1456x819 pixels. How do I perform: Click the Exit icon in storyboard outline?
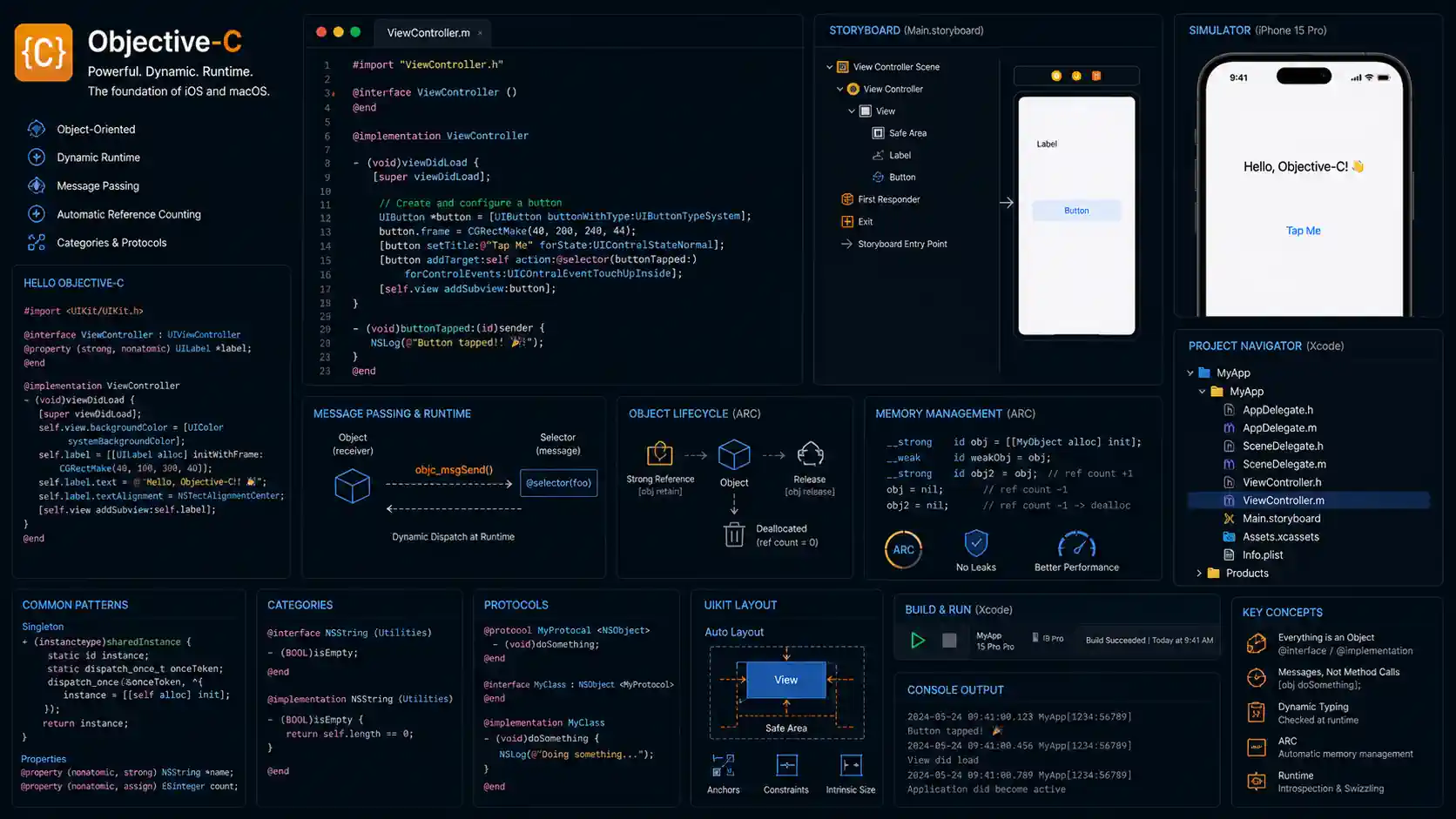pyautogui.click(x=847, y=222)
